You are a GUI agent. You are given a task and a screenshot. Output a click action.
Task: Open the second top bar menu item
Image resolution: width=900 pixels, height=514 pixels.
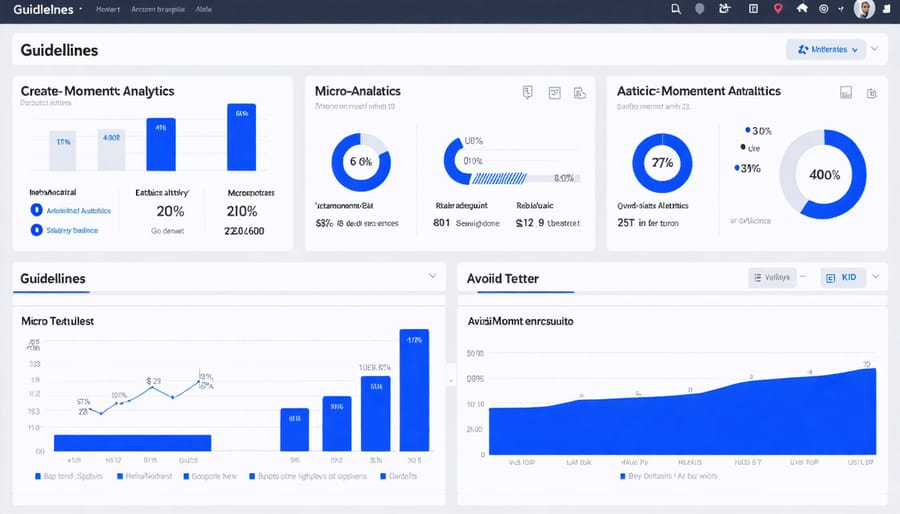coord(158,9)
